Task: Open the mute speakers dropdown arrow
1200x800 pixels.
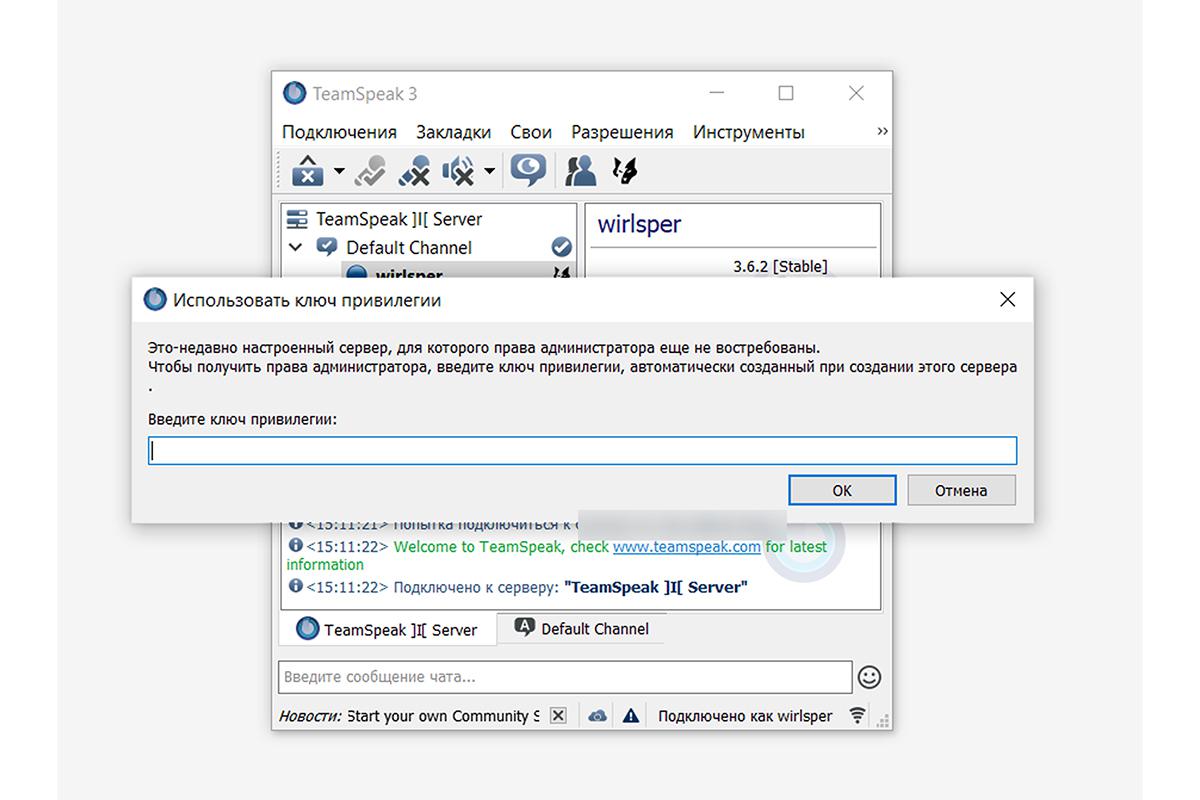Action: [x=488, y=170]
